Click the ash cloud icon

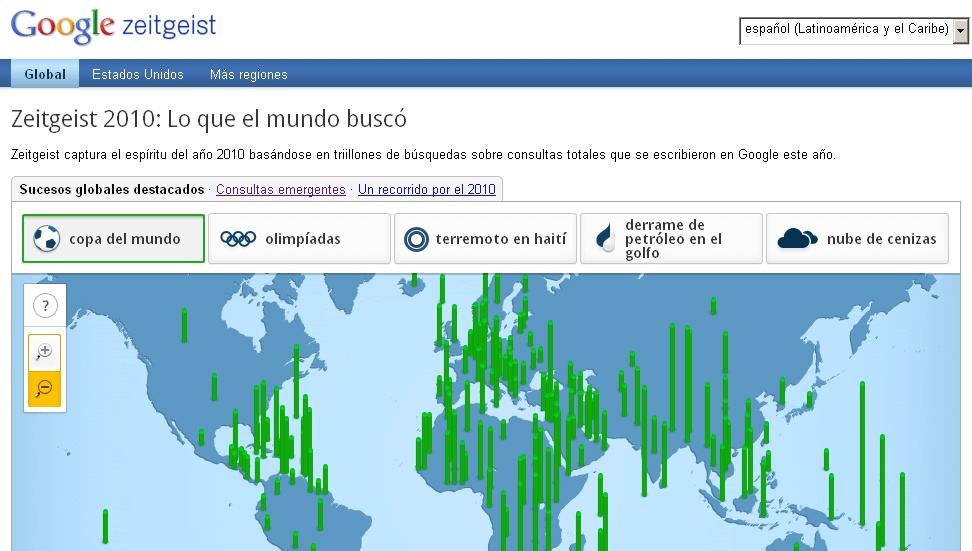tap(797, 238)
